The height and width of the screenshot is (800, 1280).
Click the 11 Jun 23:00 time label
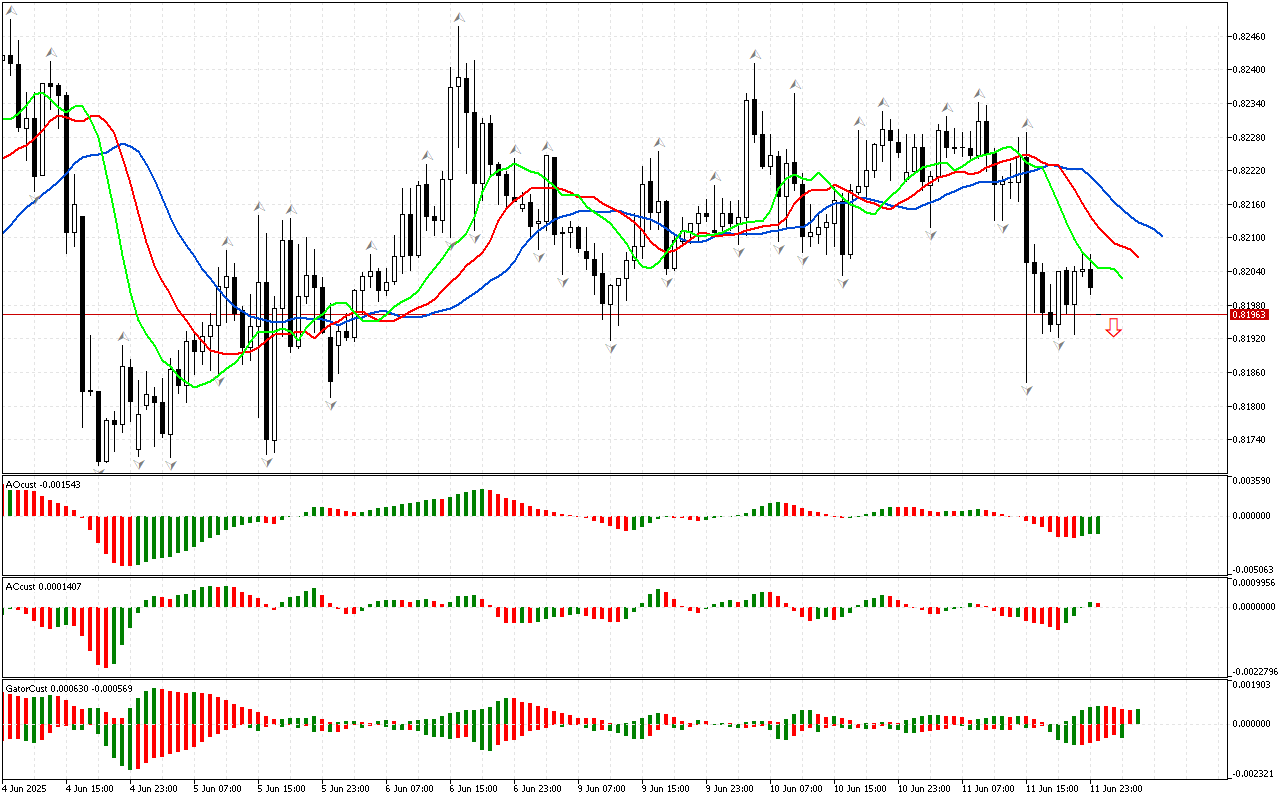(x=1115, y=789)
